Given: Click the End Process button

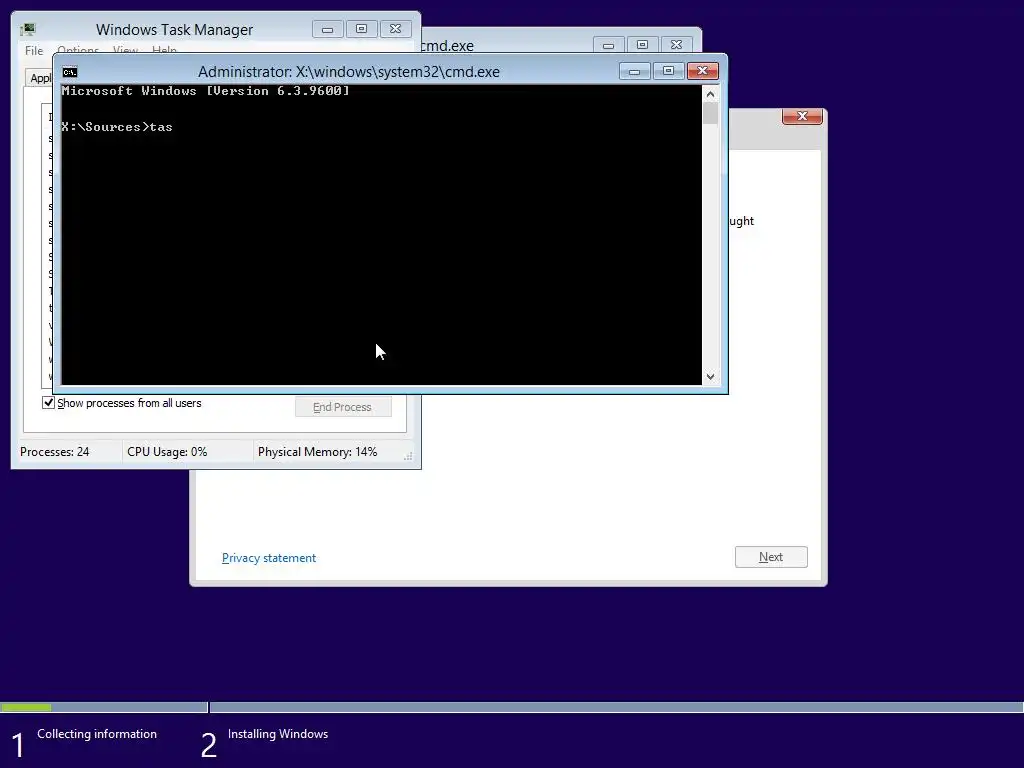Looking at the screenshot, I should click(343, 407).
